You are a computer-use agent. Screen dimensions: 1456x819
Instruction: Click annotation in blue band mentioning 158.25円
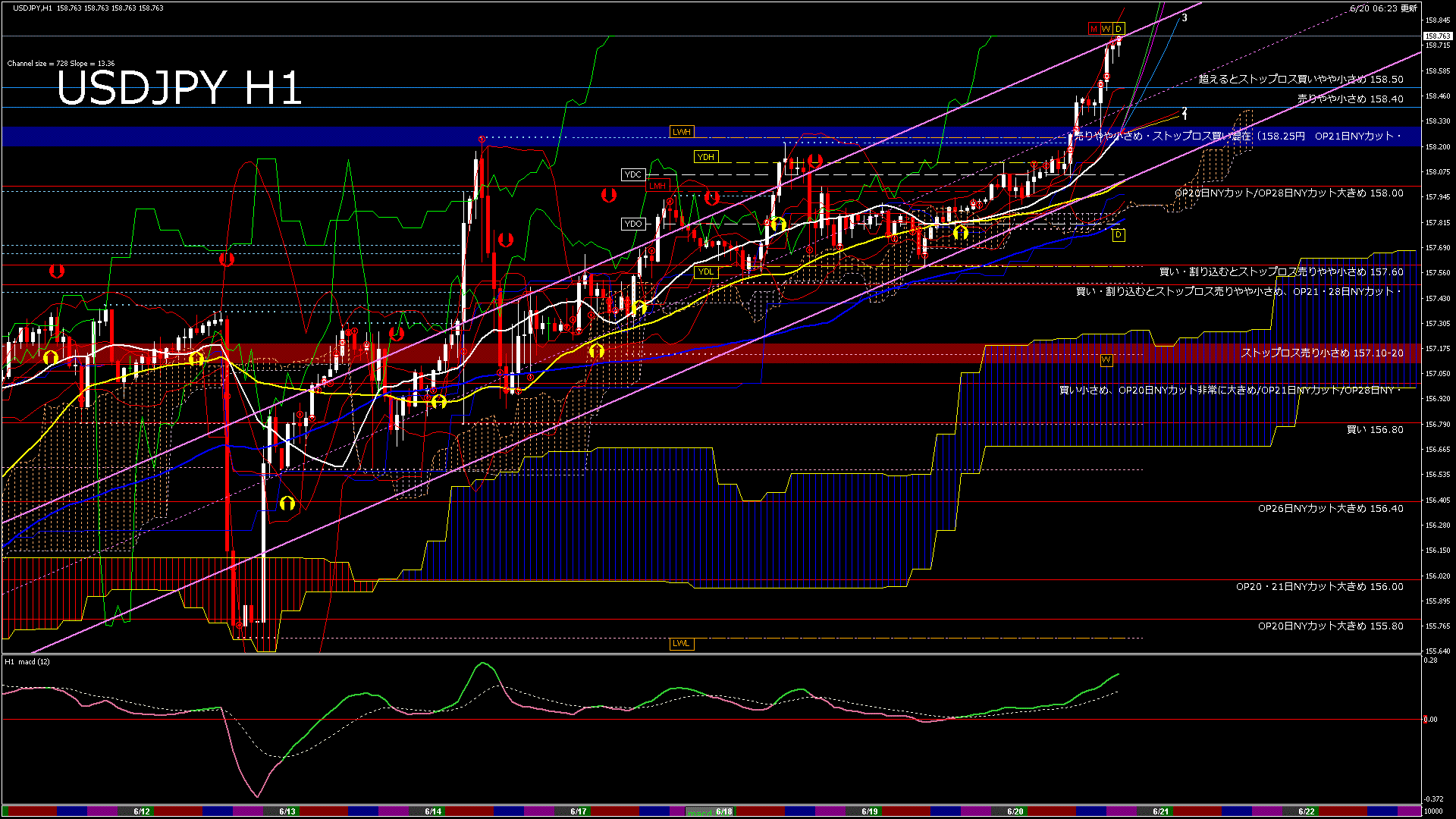click(x=1238, y=136)
